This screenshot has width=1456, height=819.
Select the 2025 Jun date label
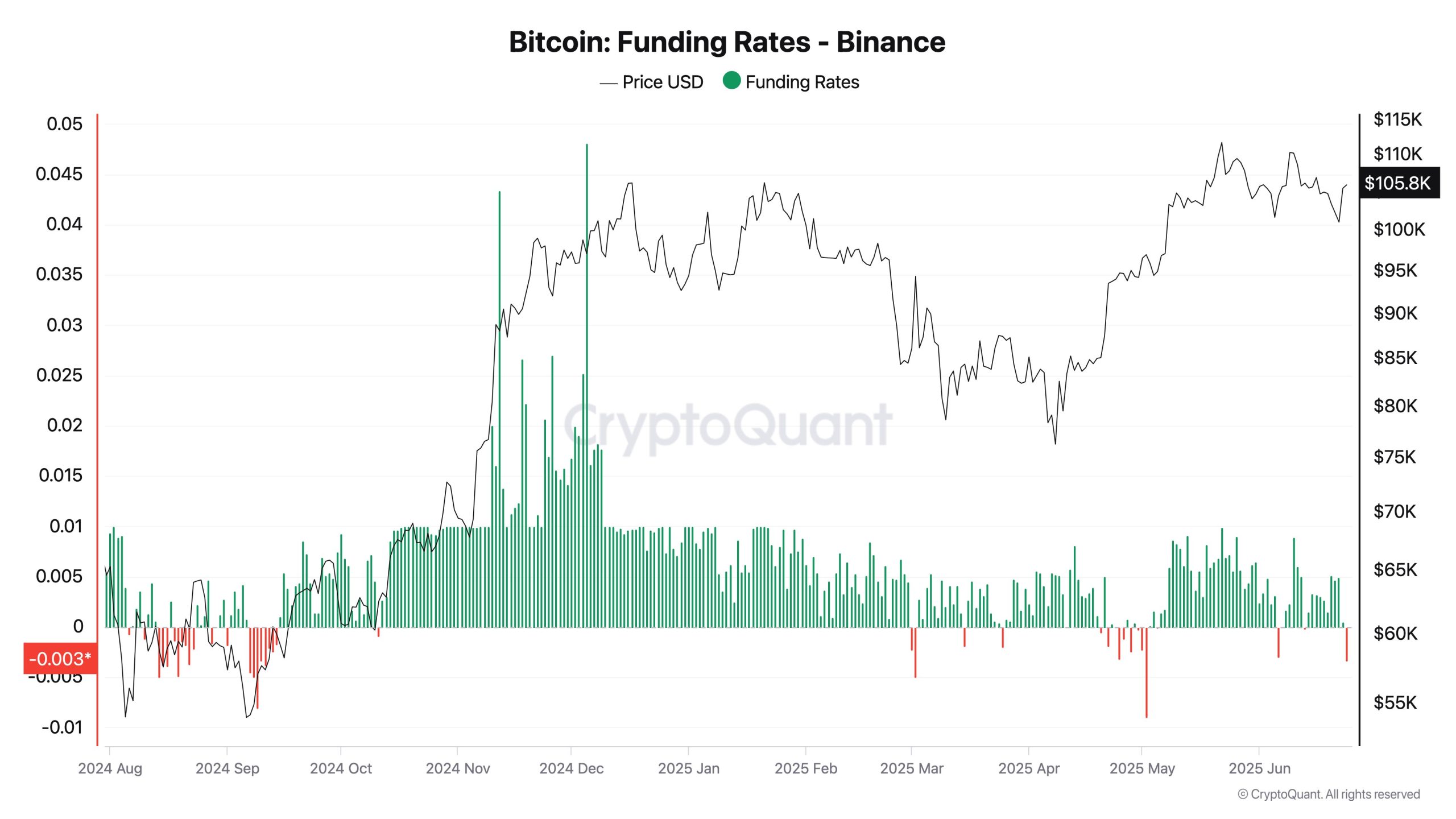(1259, 768)
